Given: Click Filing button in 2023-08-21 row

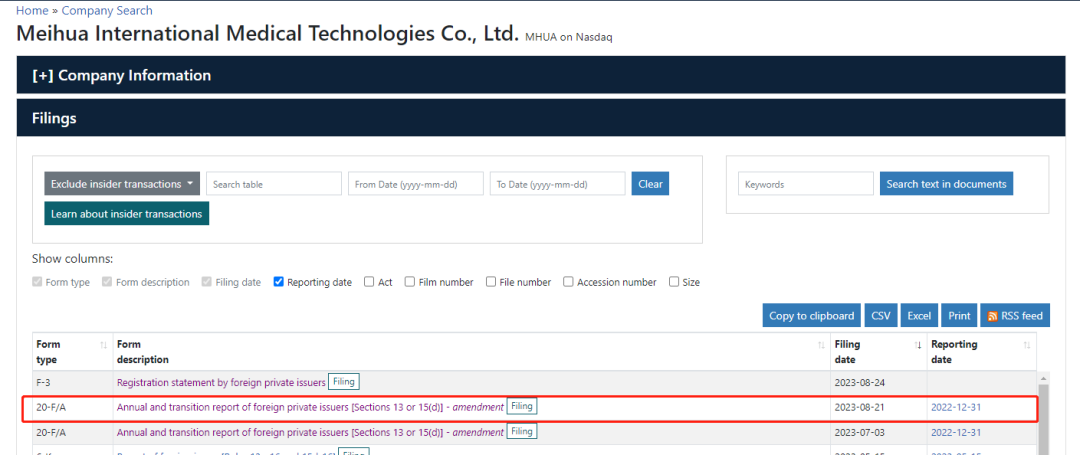Looking at the screenshot, I should pyautogui.click(x=522, y=406).
